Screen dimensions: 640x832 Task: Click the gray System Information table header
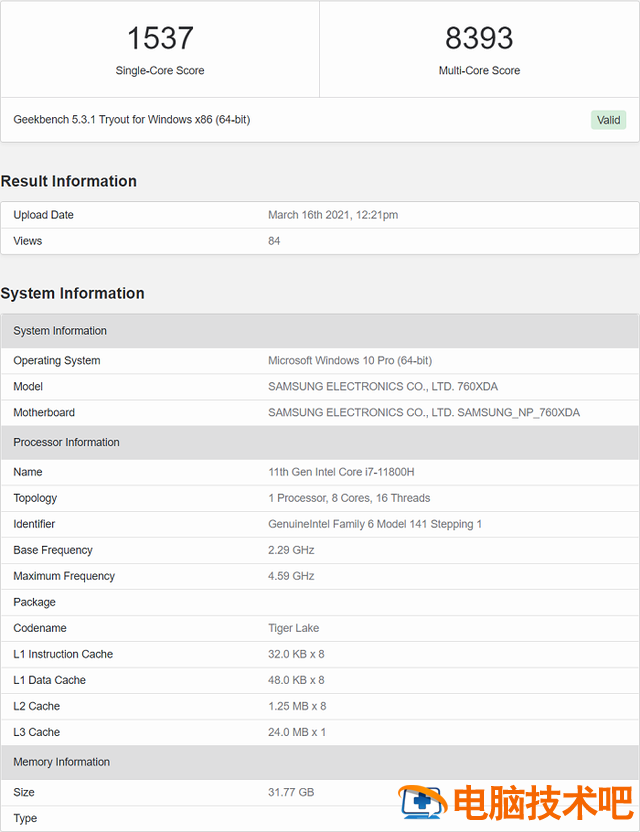point(319,331)
